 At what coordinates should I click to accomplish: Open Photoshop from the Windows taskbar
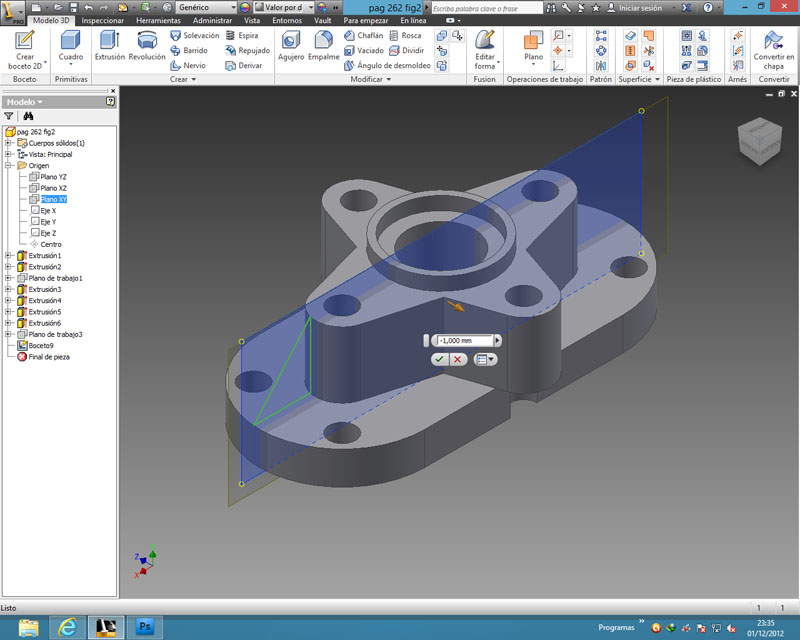pyautogui.click(x=144, y=627)
